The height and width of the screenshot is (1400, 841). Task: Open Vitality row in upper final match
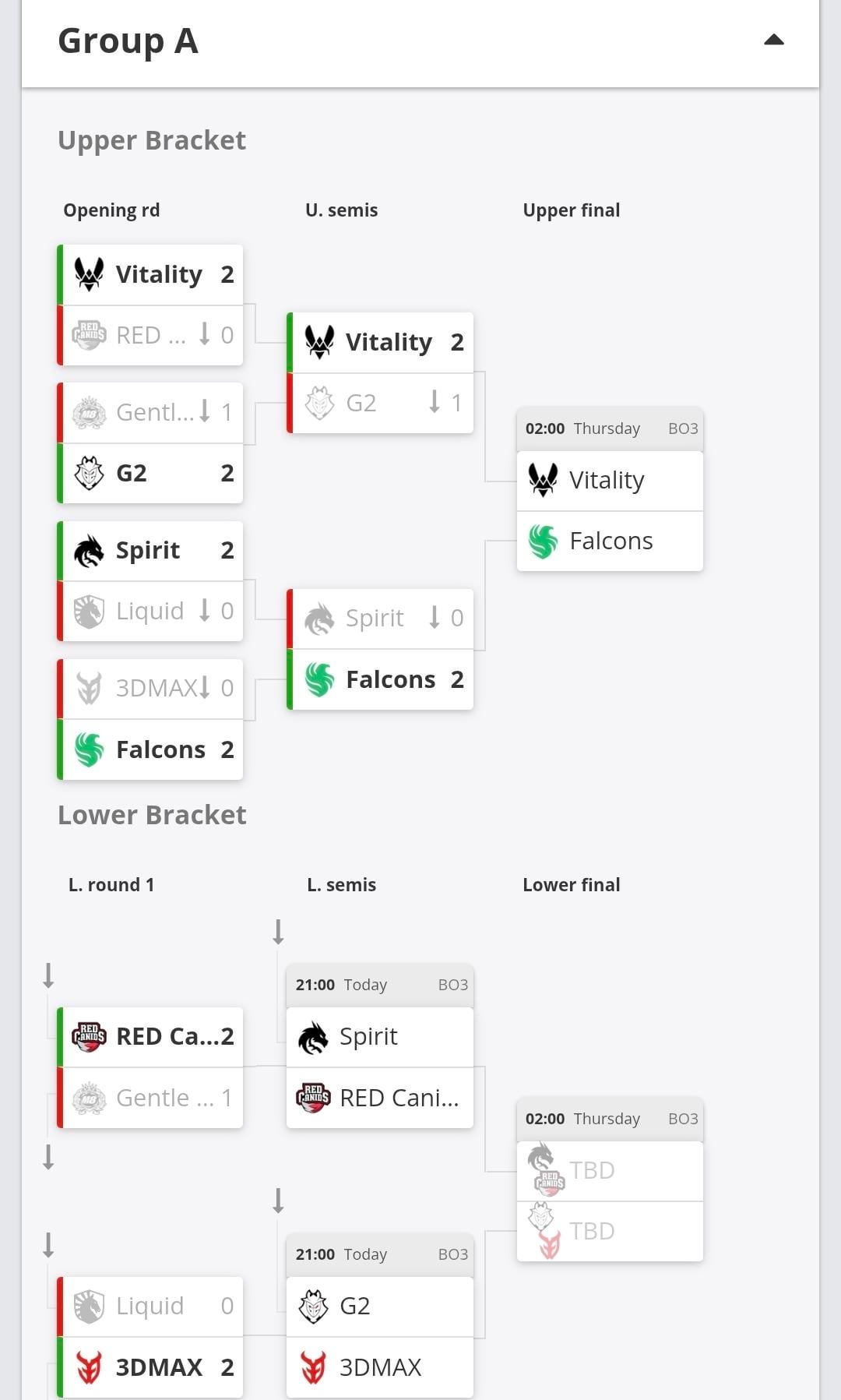610,481
